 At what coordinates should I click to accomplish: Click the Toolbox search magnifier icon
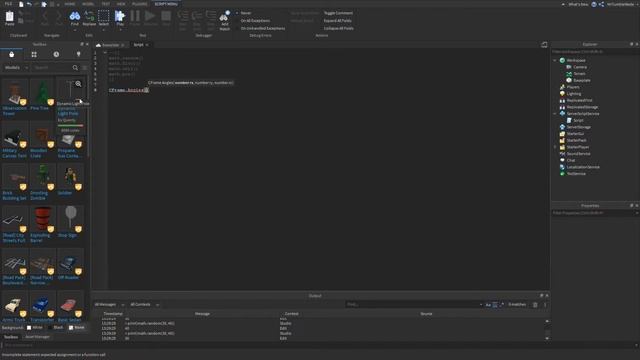(x=75, y=68)
